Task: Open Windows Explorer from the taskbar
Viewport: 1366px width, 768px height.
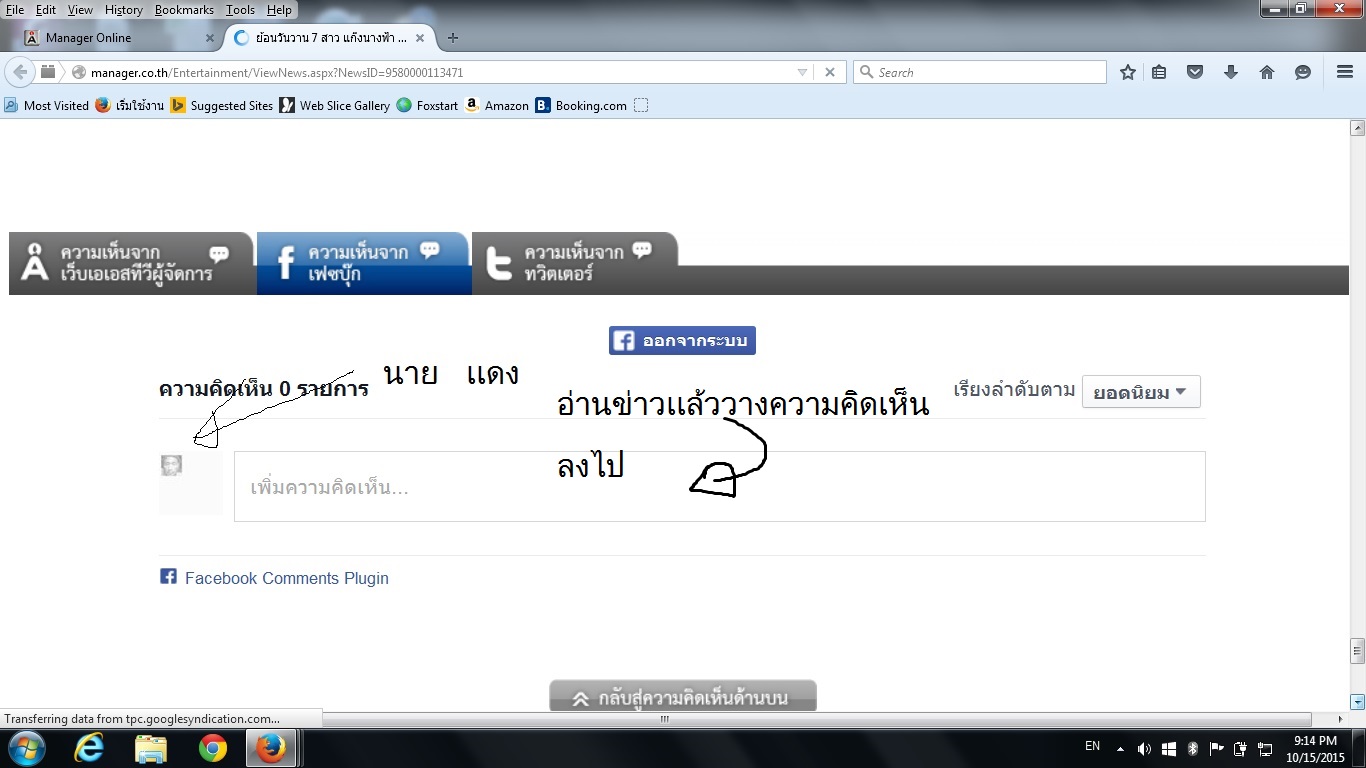Action: [151, 748]
